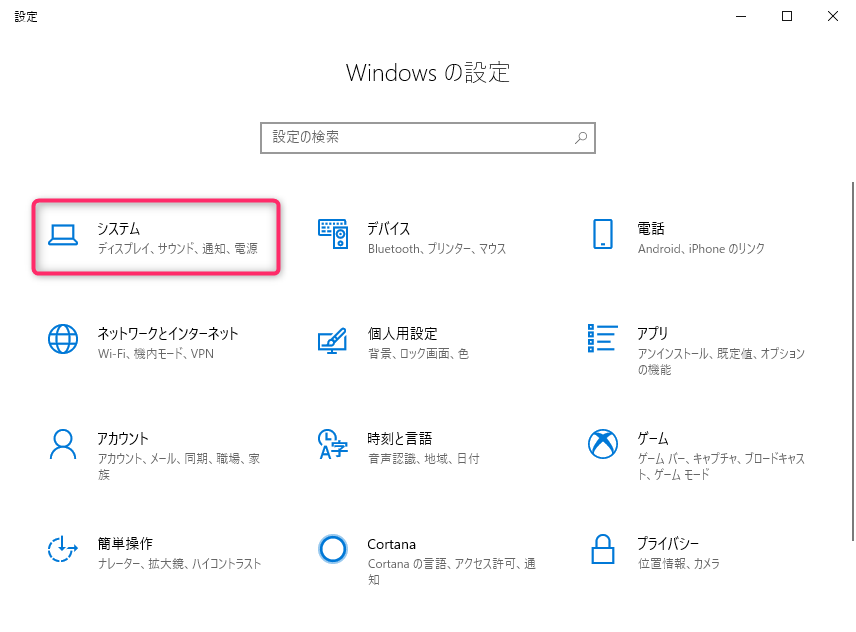The image size is (856, 632).
Task: Click the デバイス keyboard and speaker icon
Action: coord(333,234)
